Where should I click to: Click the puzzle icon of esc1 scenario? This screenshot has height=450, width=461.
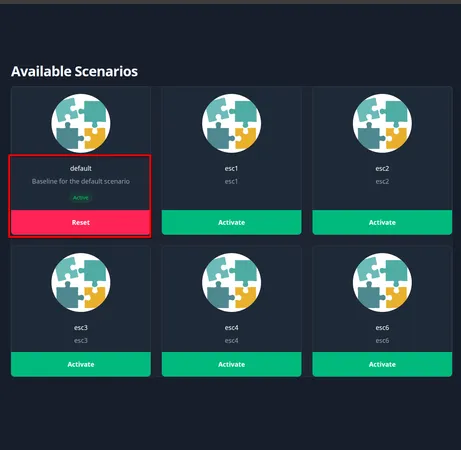tap(231, 123)
